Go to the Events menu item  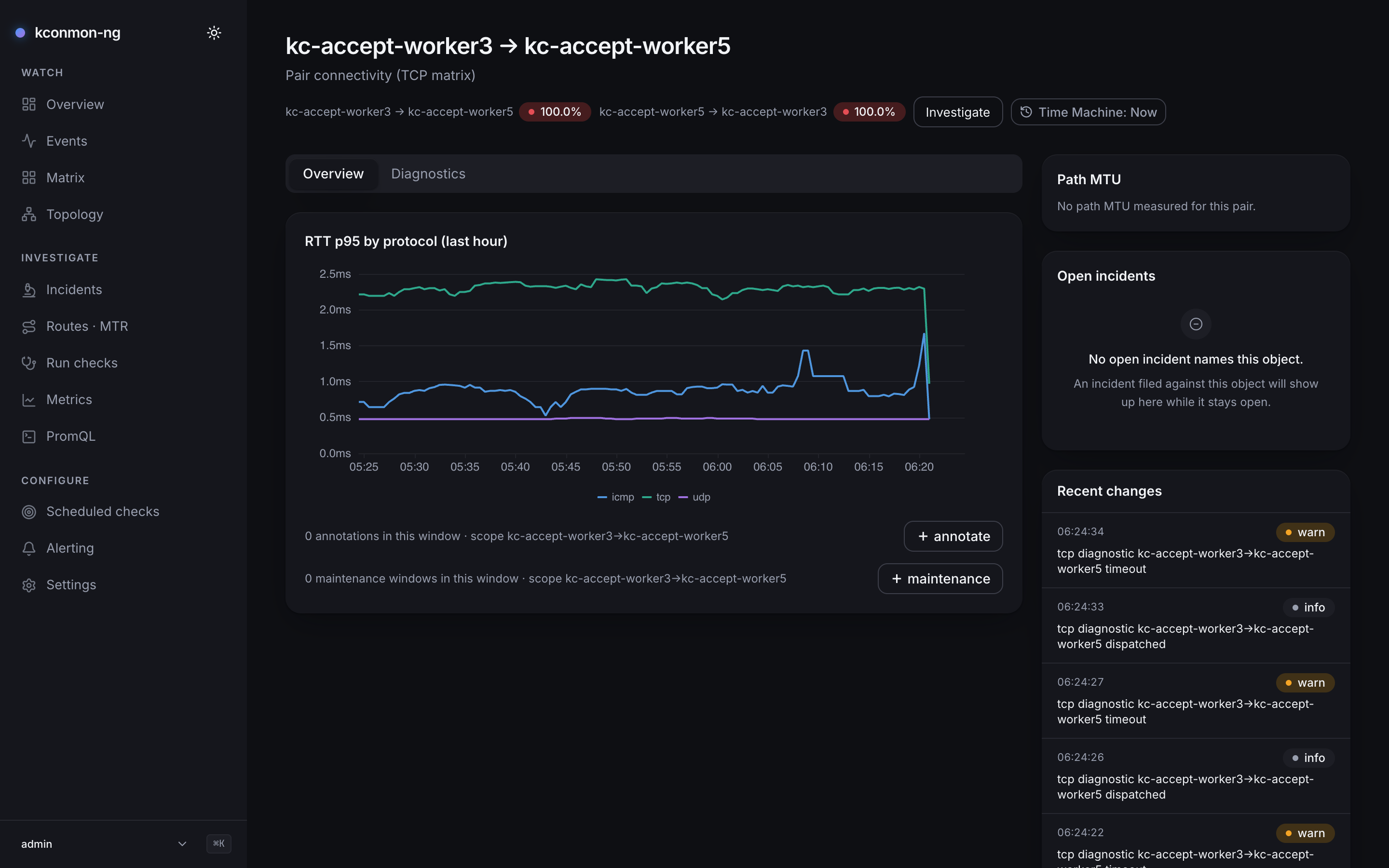click(x=123, y=141)
